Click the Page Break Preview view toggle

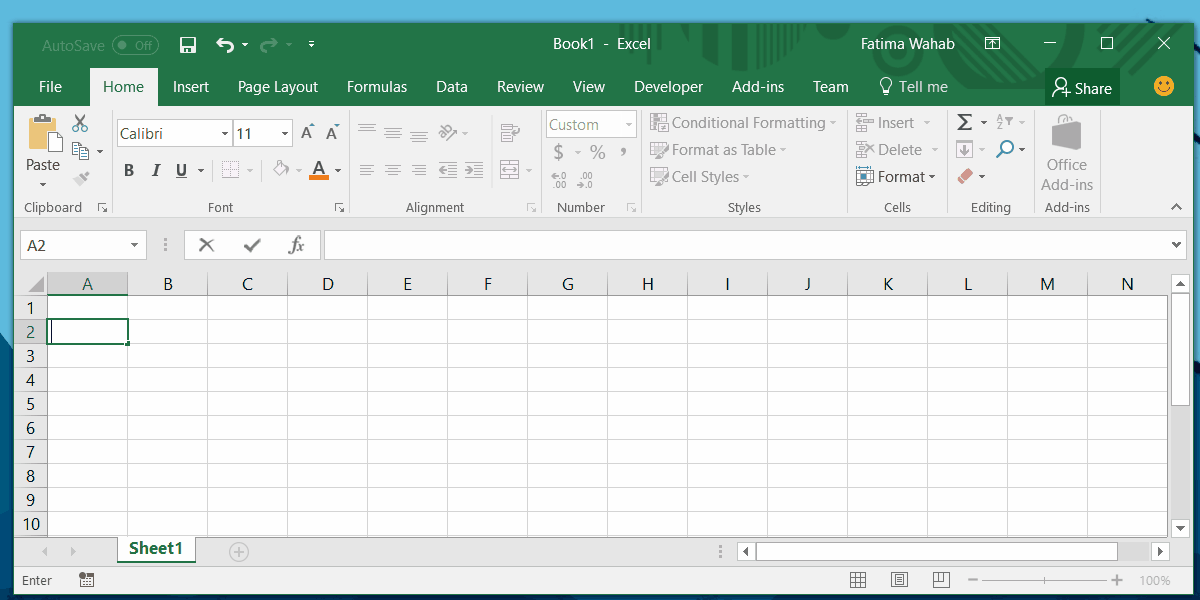coord(941,579)
